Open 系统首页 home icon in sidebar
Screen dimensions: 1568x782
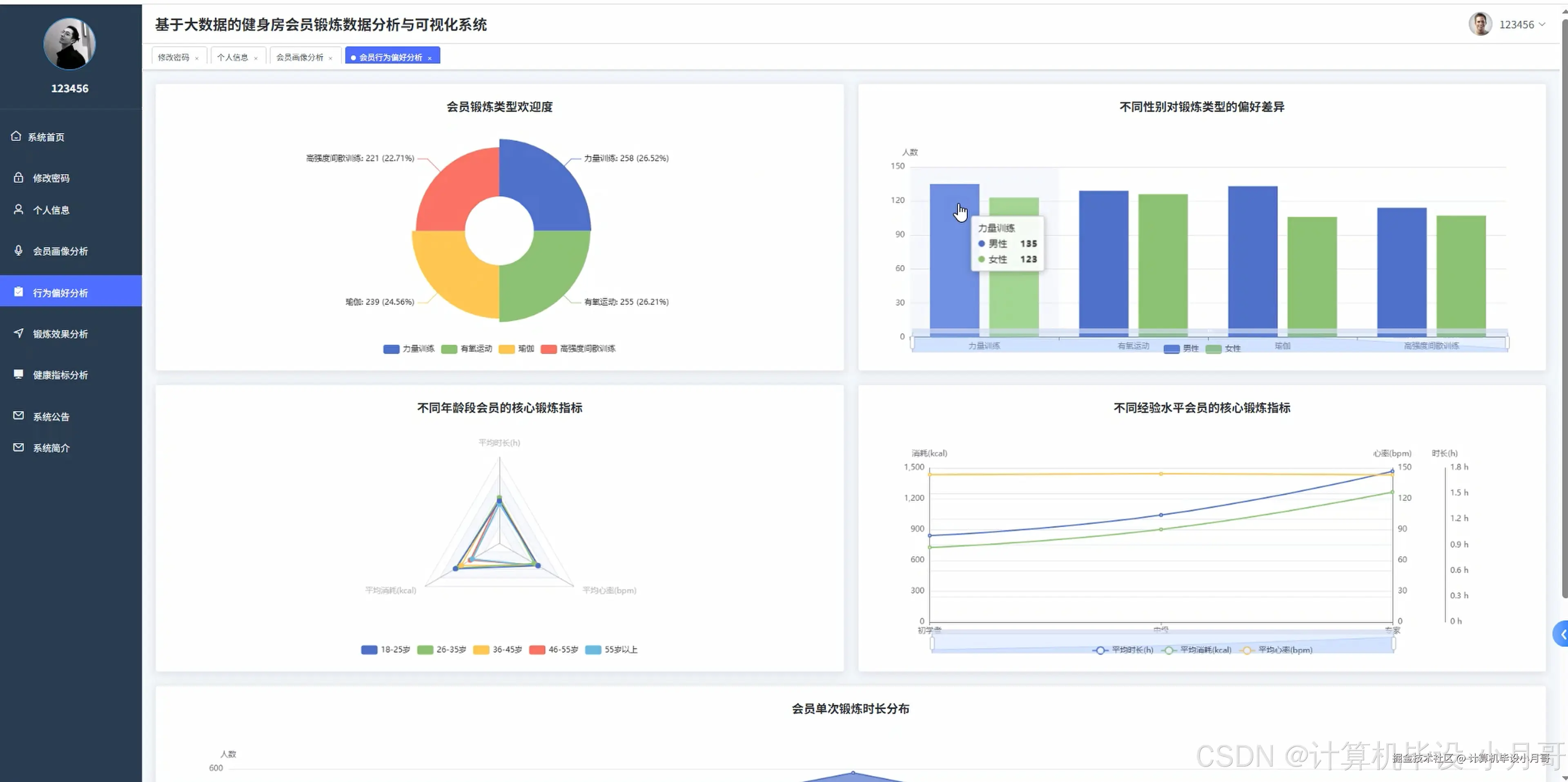16,136
